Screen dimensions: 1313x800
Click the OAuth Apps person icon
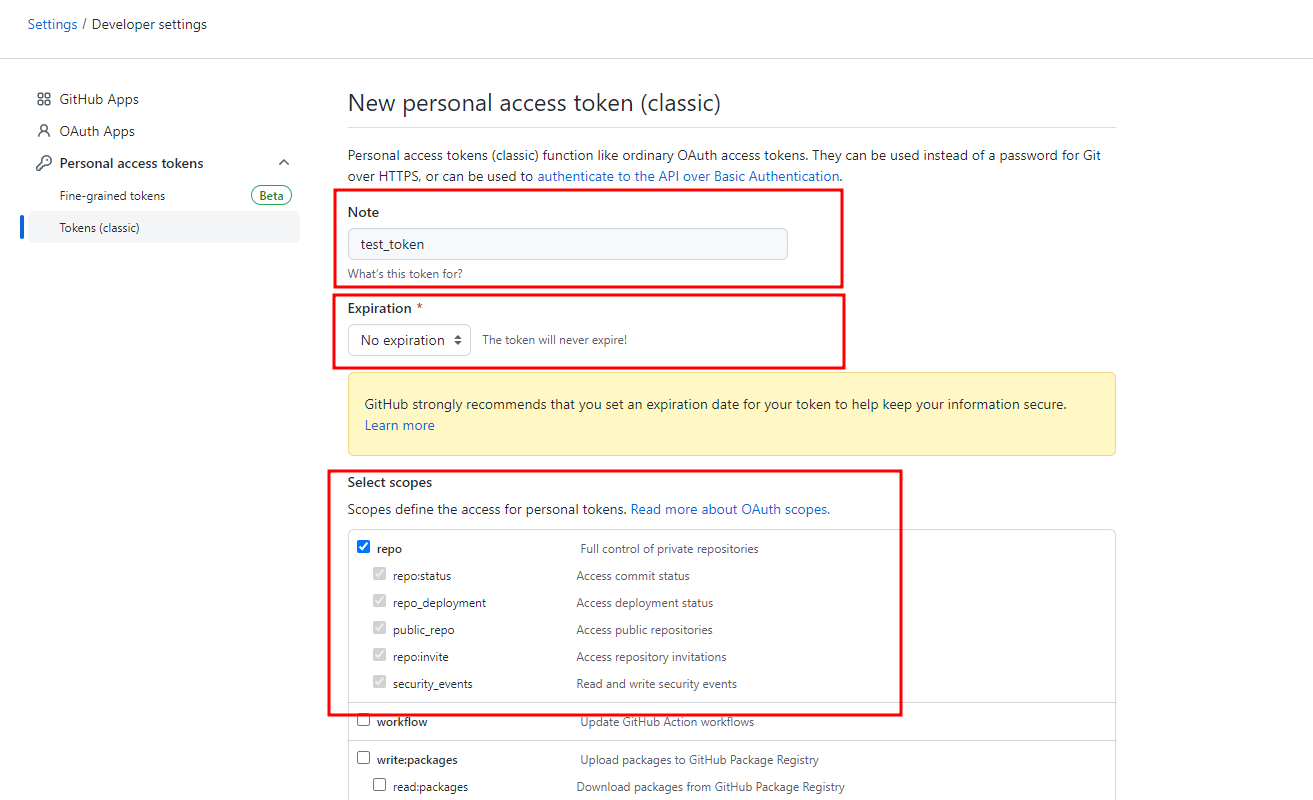pos(43,131)
